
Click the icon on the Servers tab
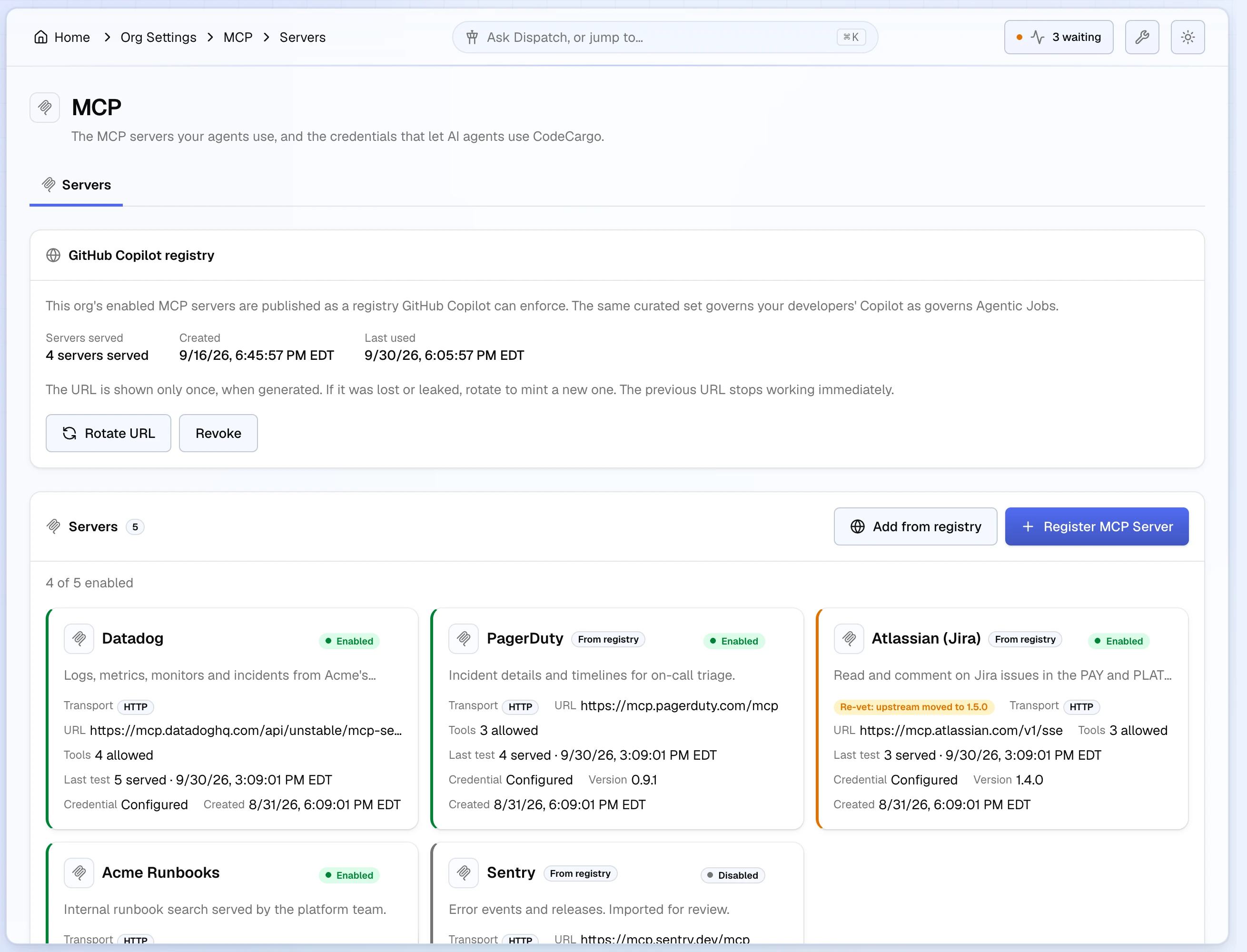[x=49, y=184]
